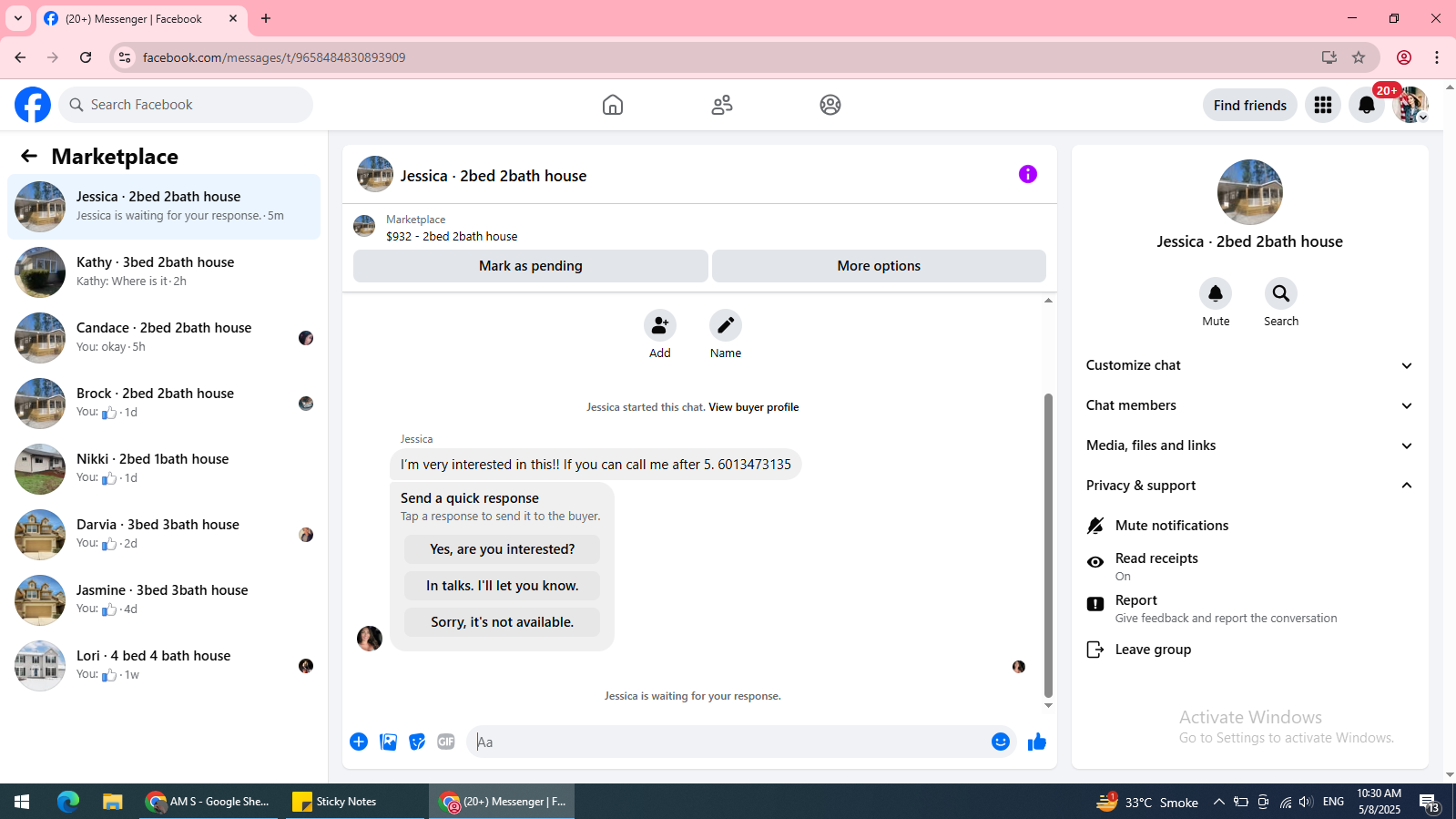Switch to Google Sheets Chrome window in taskbar
The height and width of the screenshot is (819, 1456).
(209, 802)
